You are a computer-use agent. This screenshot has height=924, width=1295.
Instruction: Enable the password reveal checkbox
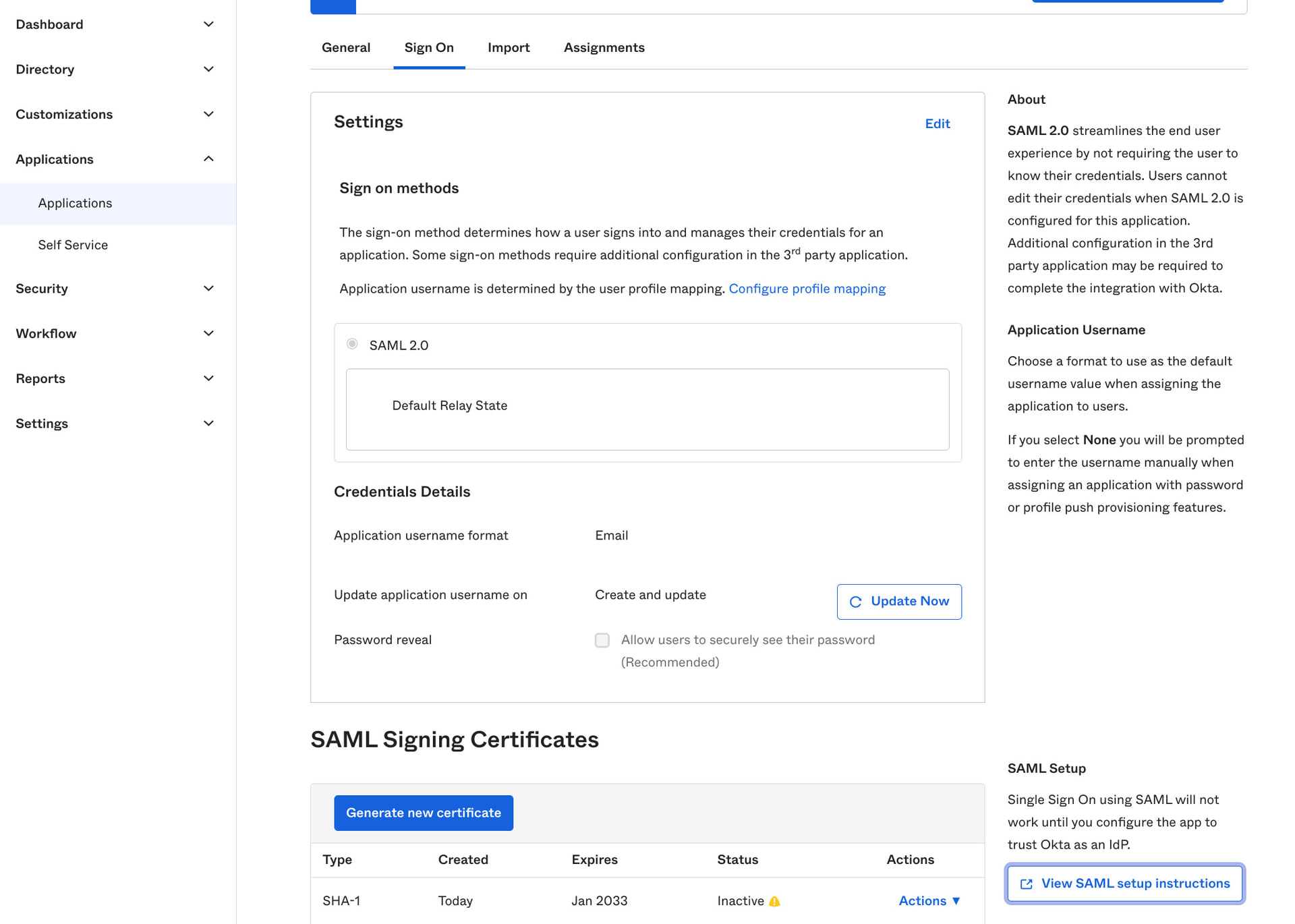(602, 640)
